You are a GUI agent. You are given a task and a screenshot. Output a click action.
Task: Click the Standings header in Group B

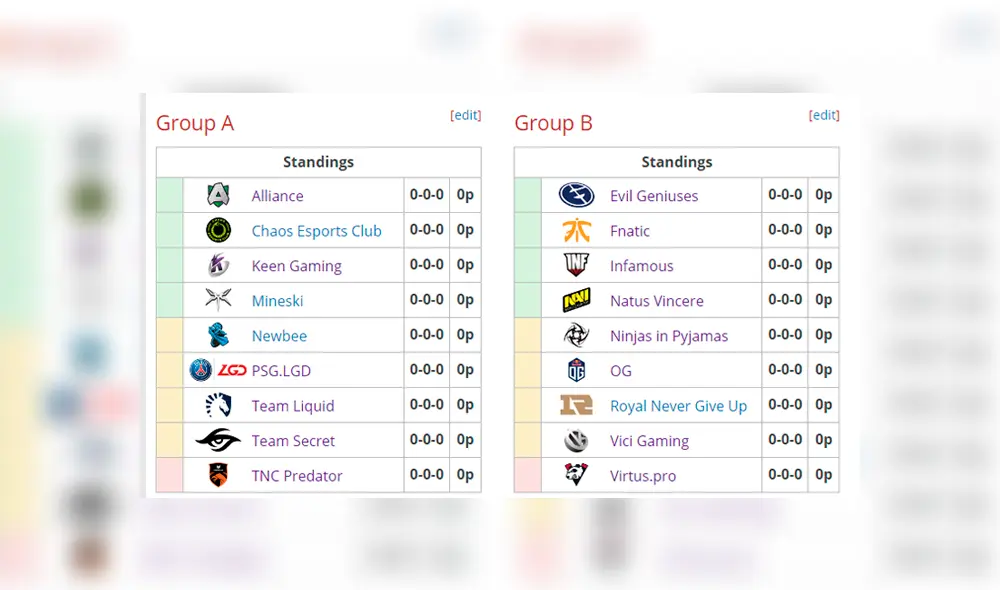677,161
